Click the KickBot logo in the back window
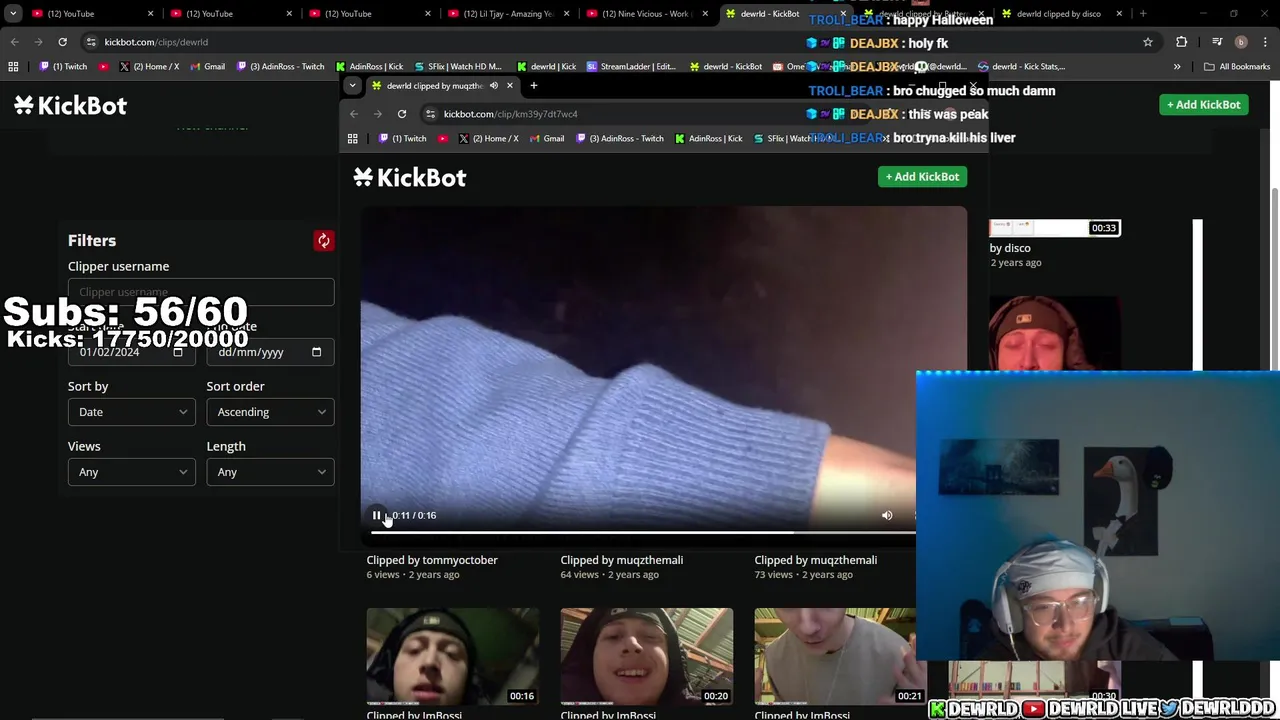The image size is (1280, 720). tap(70, 105)
